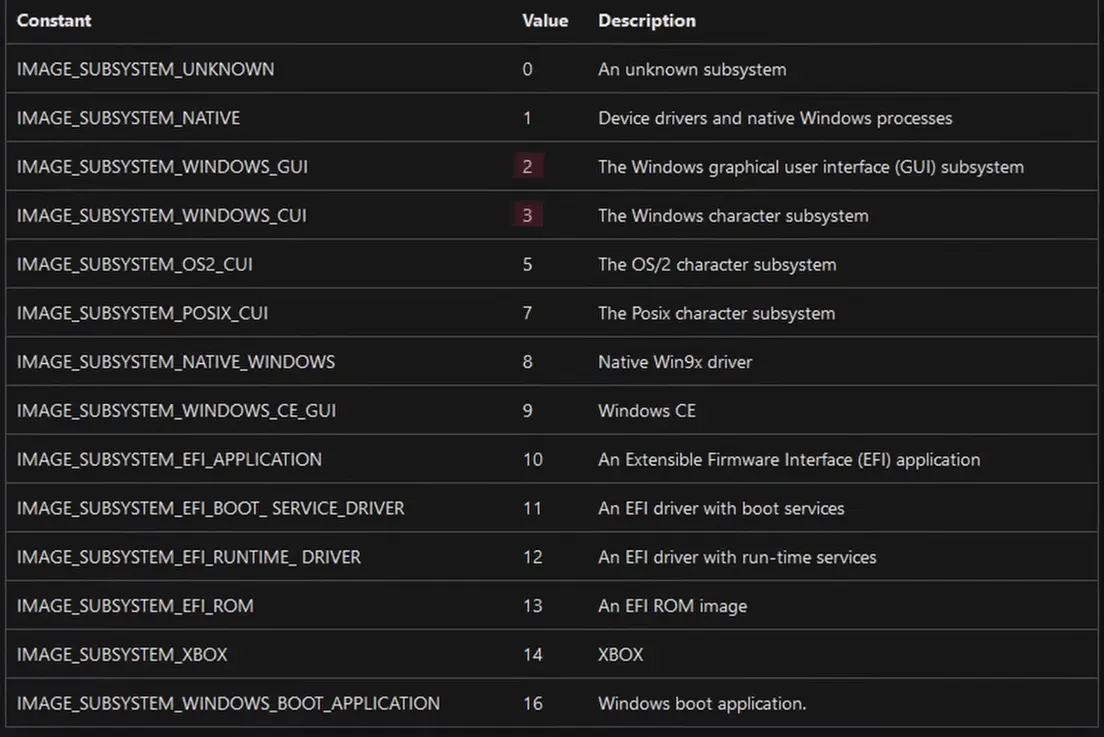The image size is (1104, 737).
Task: Select the IMAGE_SUBSYSTEM_NATIVE constant text
Action: 128,118
